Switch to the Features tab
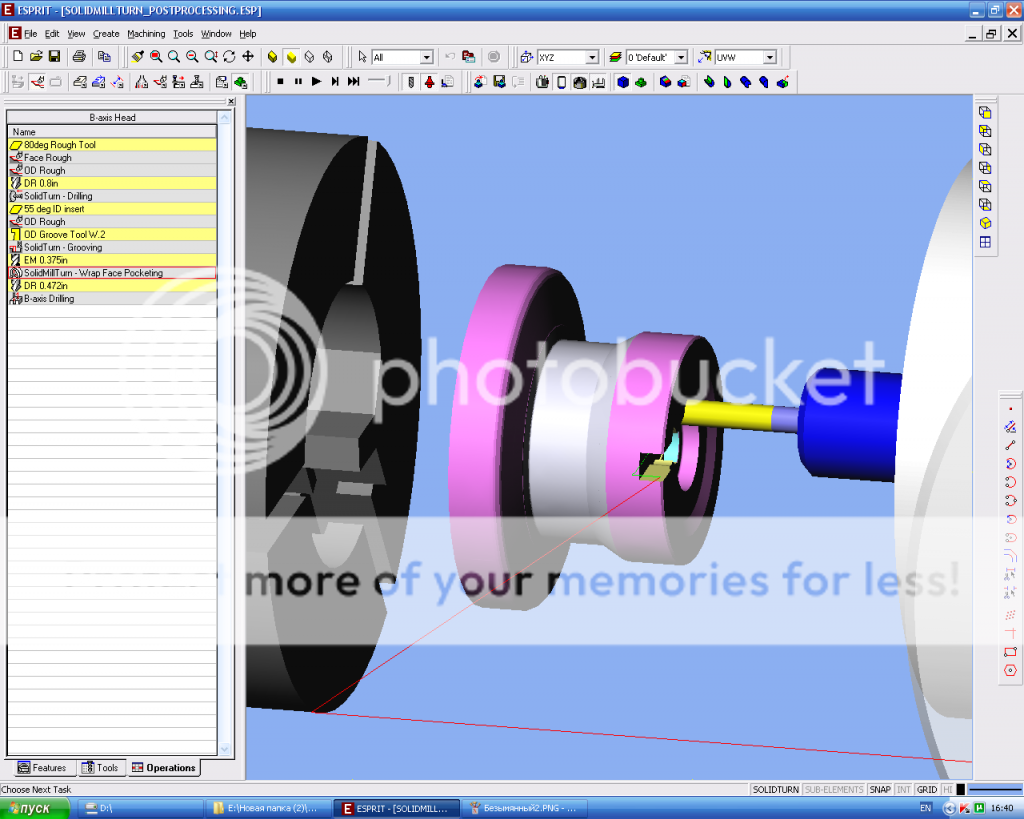 click(x=44, y=767)
